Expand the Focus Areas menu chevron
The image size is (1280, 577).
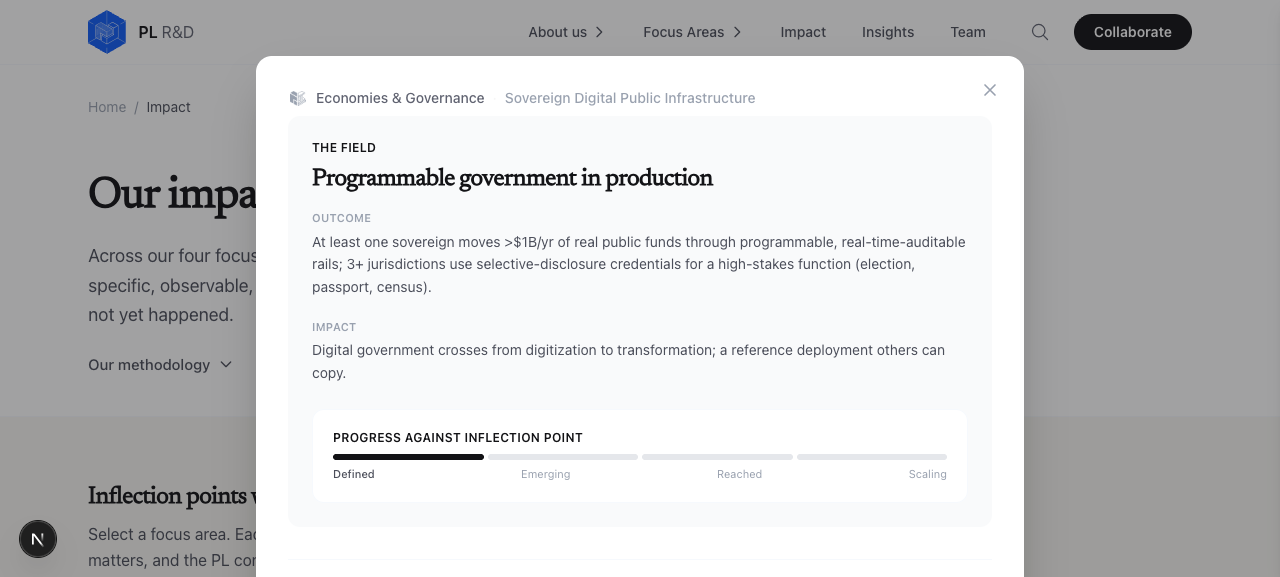coord(738,32)
